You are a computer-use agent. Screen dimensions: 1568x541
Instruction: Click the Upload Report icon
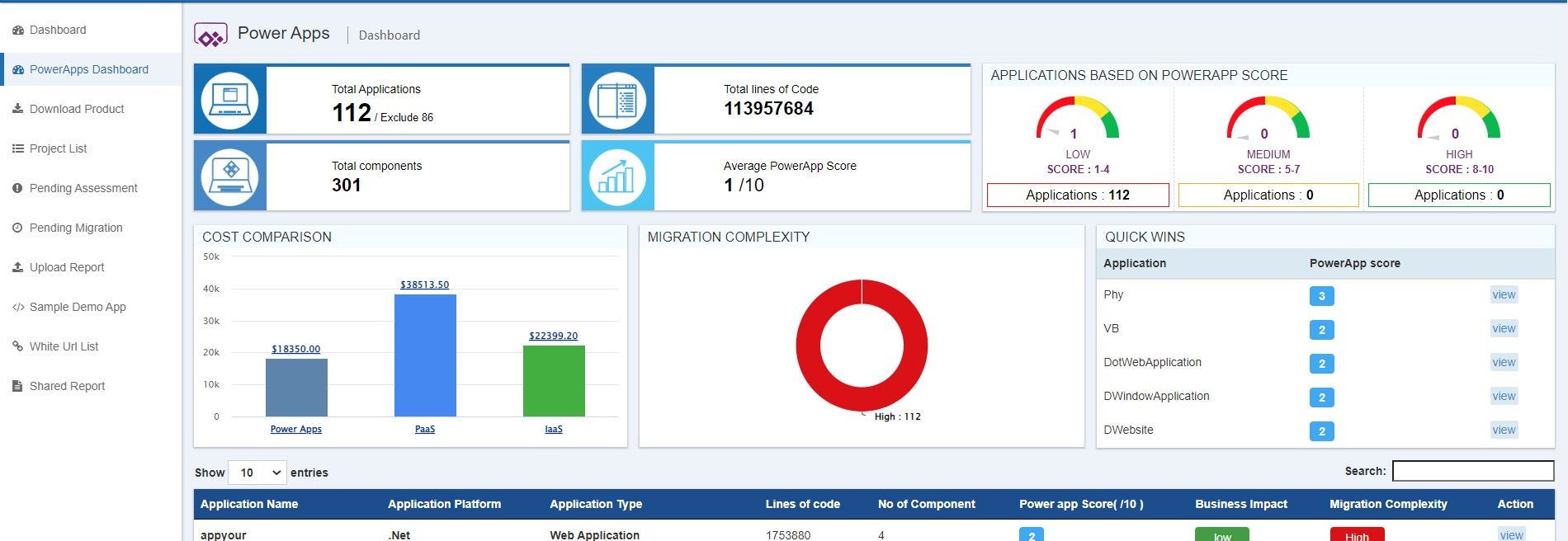click(18, 267)
